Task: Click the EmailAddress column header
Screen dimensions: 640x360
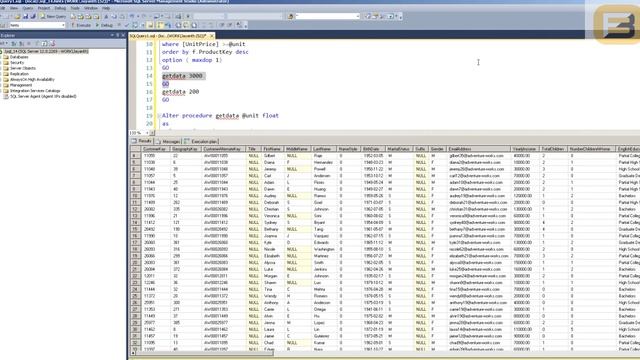Action: (478, 149)
